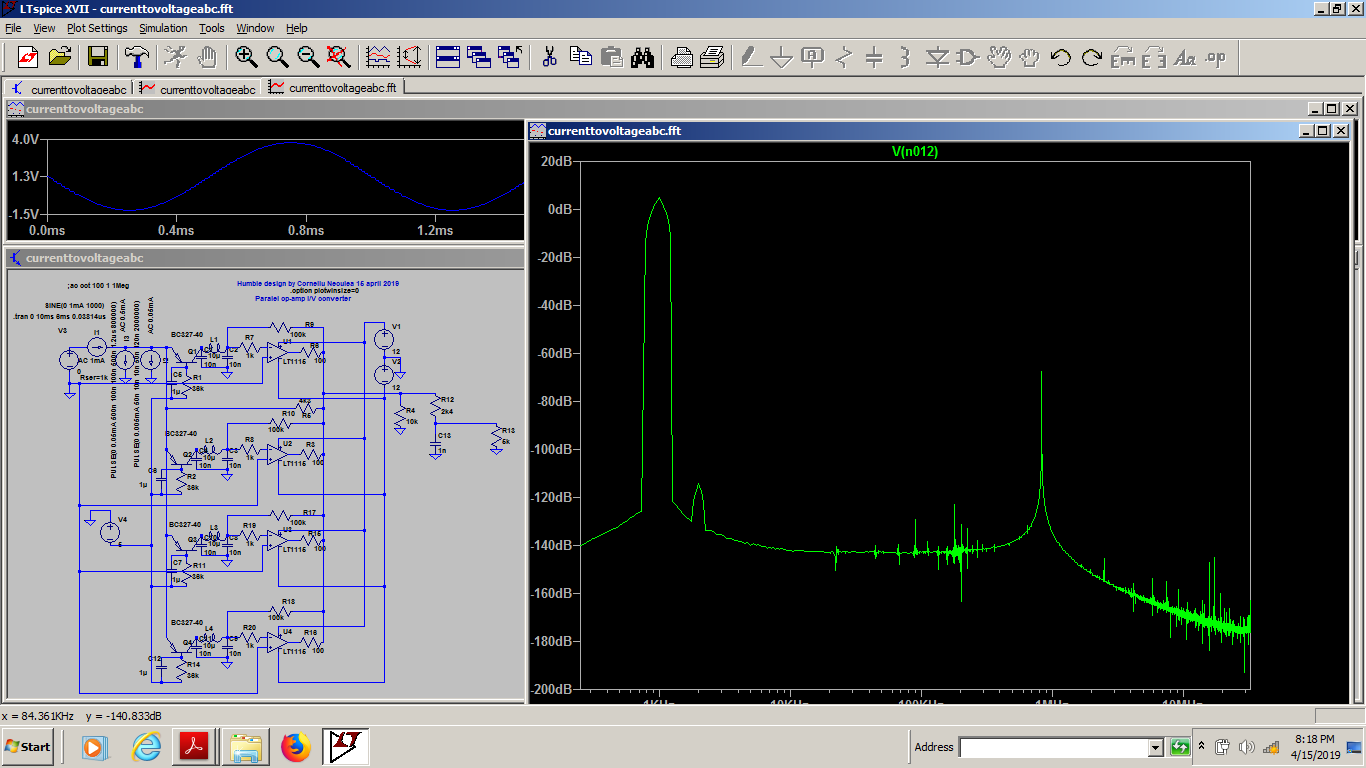1366x768 pixels.
Task: Open Adobe Reader from taskbar
Action: (195, 747)
